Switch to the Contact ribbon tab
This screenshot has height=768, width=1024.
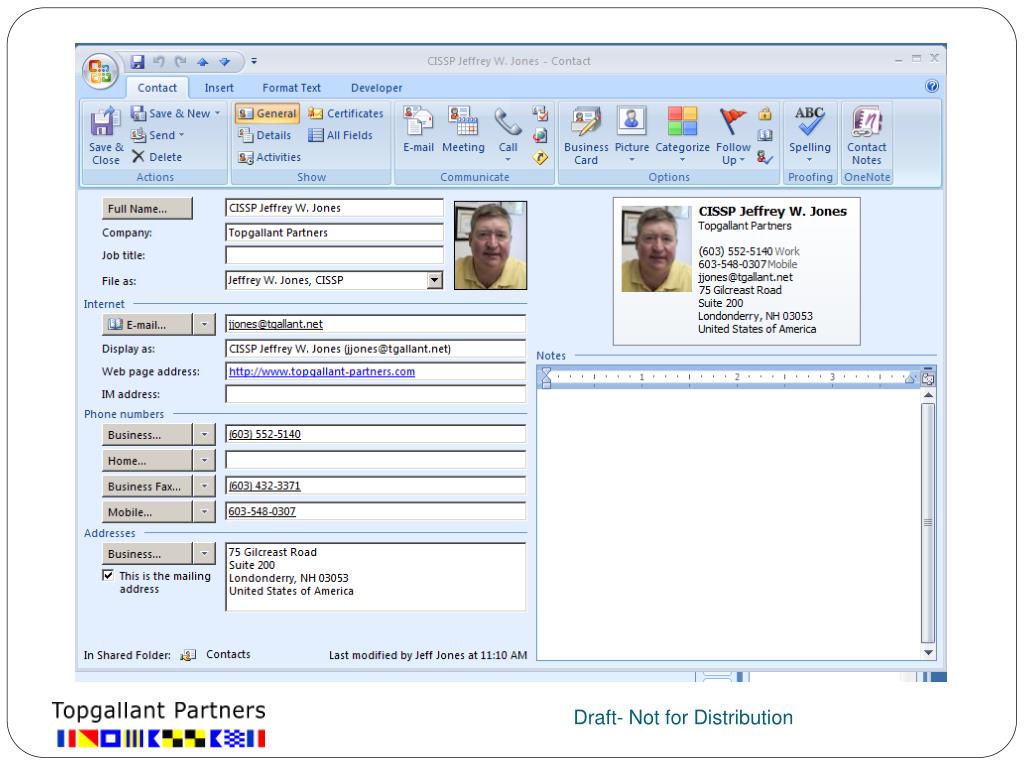pyautogui.click(x=157, y=88)
